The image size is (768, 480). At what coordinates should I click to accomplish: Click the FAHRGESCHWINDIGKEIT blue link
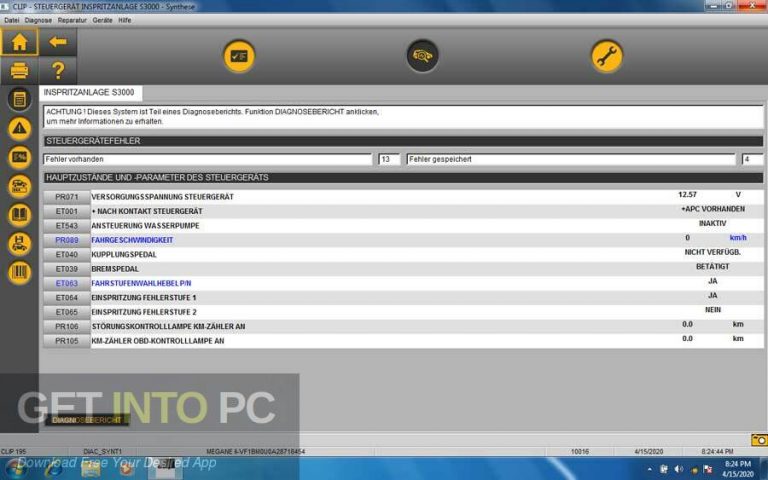coord(134,240)
